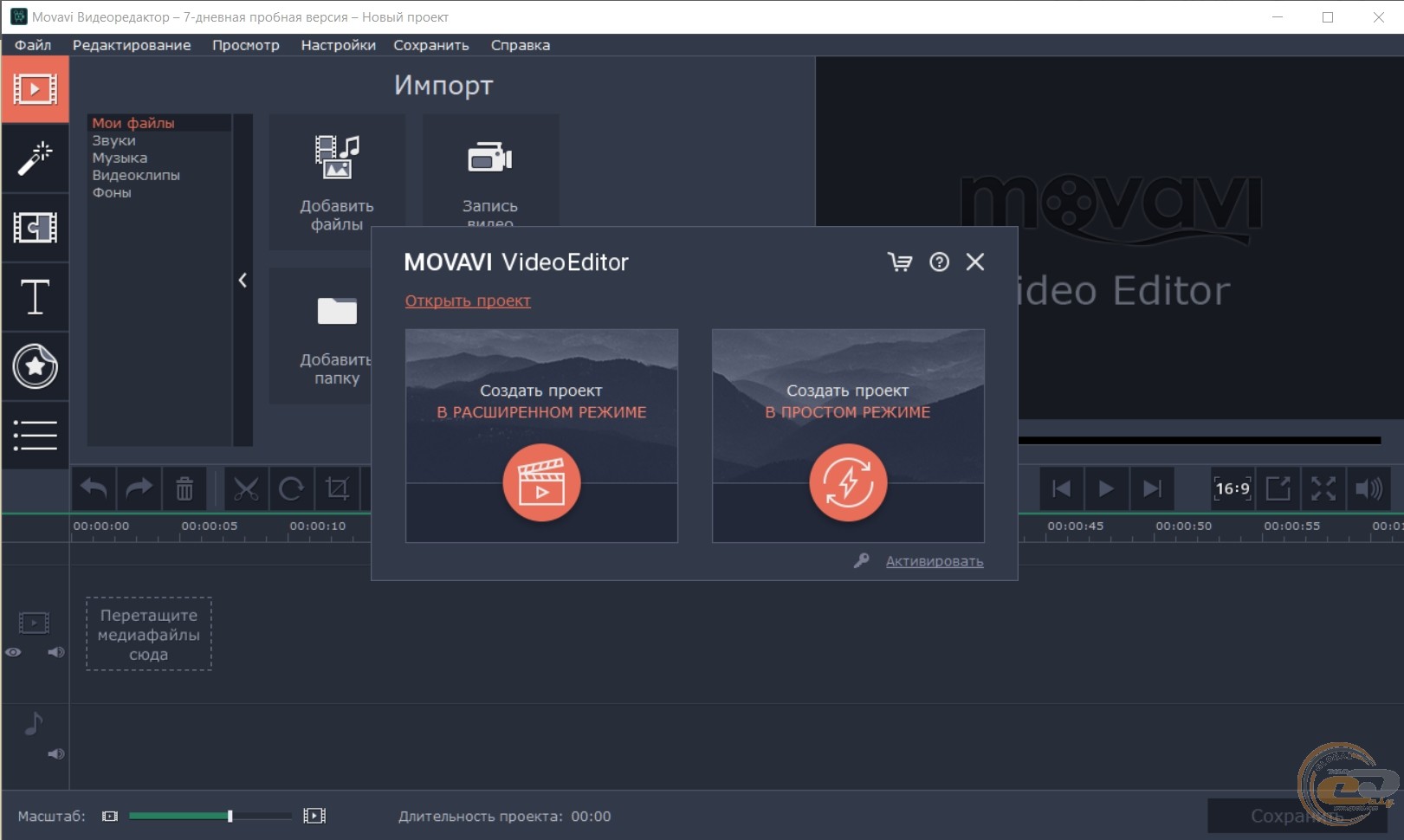
Task: Adjust the Масштаб zoom slider handle
Action: [x=230, y=816]
